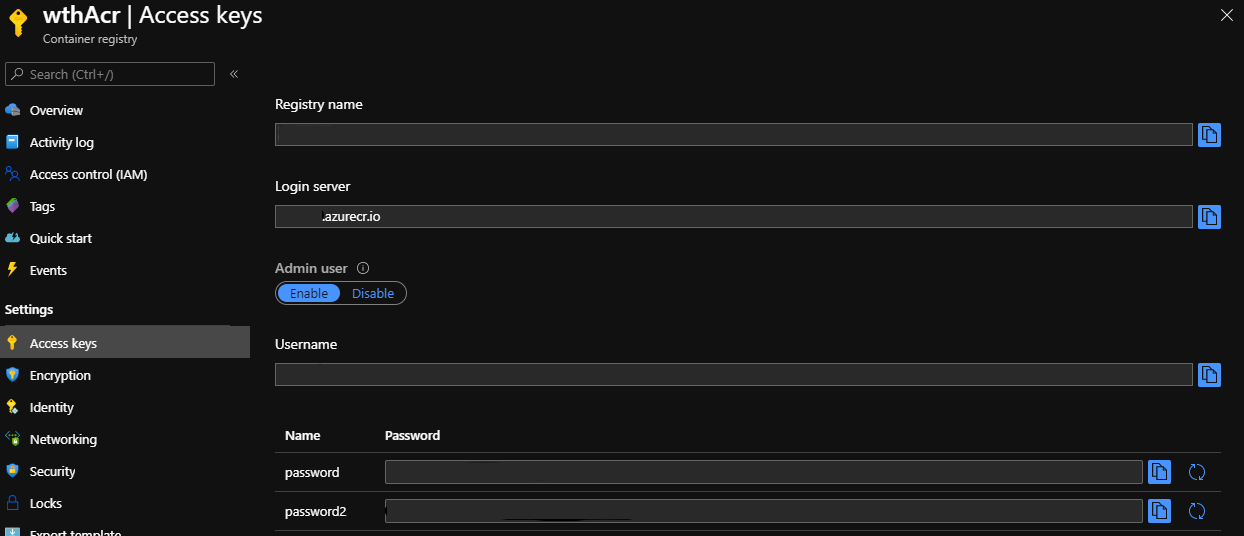The image size is (1244, 536).
Task: Copy the Login server address
Action: pyautogui.click(x=1209, y=216)
